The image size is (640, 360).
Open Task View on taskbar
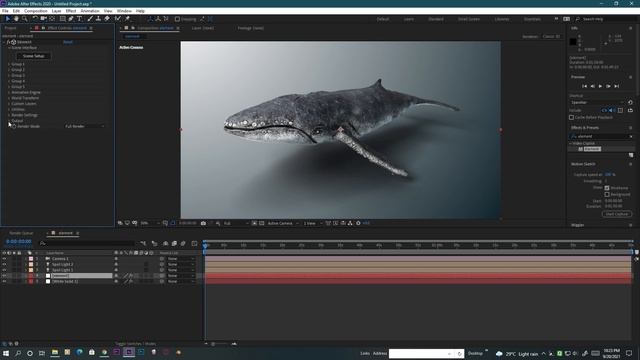[42, 353]
